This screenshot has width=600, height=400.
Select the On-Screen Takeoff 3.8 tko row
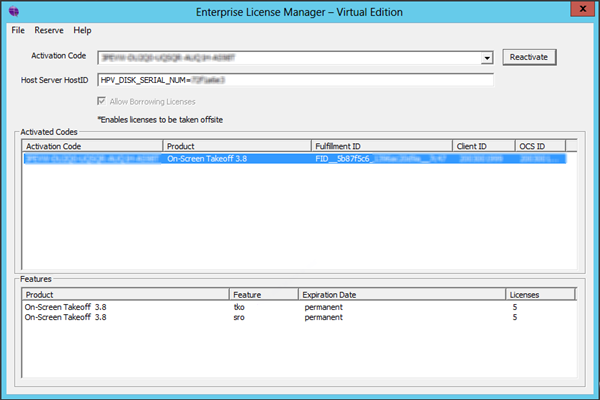[298, 307]
